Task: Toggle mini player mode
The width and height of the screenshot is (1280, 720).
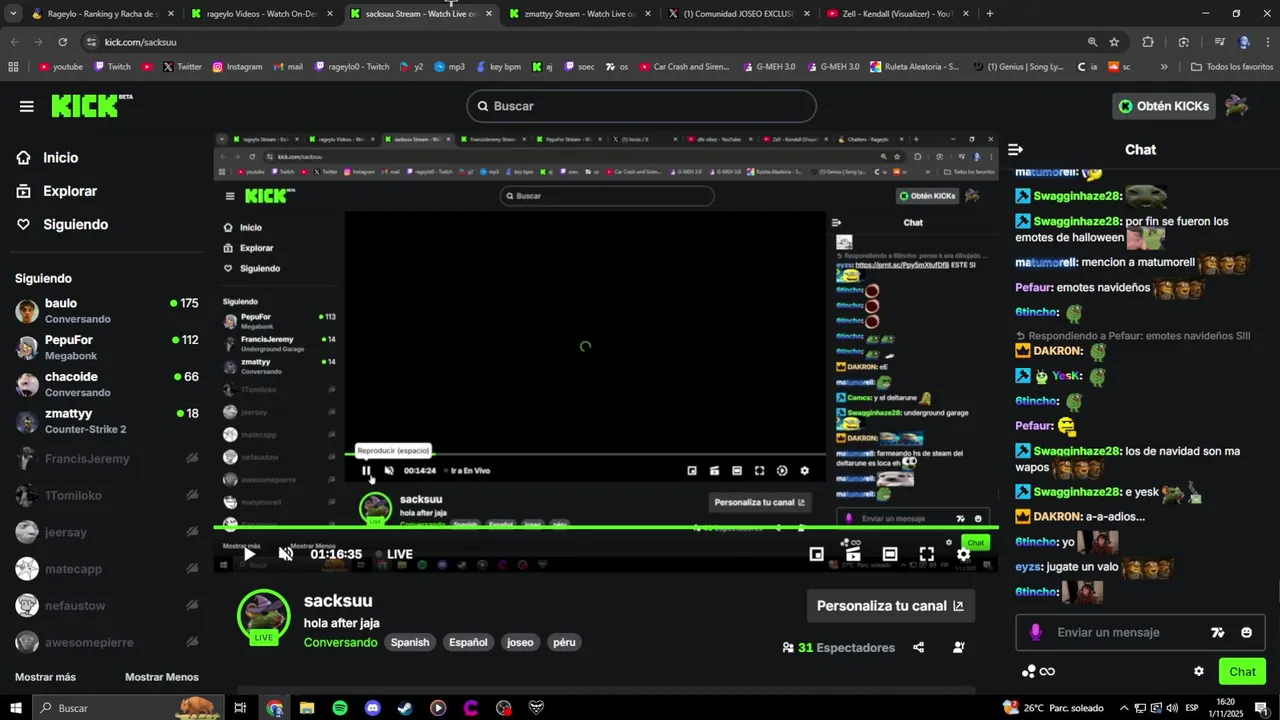Action: pos(816,554)
